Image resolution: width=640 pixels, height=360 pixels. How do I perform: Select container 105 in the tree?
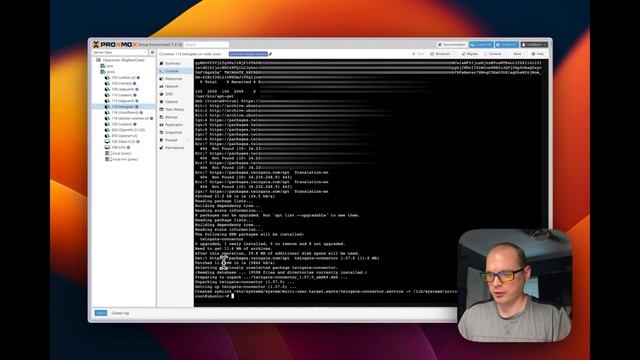[121, 83]
